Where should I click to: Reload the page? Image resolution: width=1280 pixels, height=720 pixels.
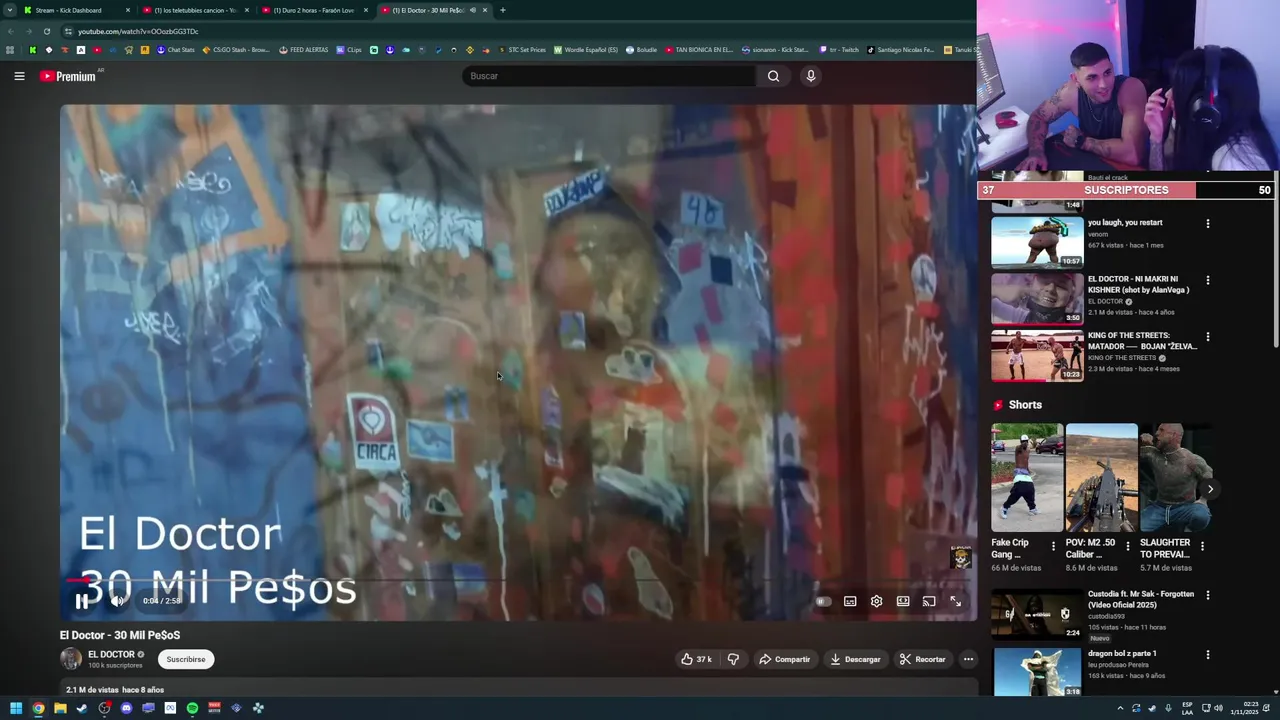(x=47, y=31)
